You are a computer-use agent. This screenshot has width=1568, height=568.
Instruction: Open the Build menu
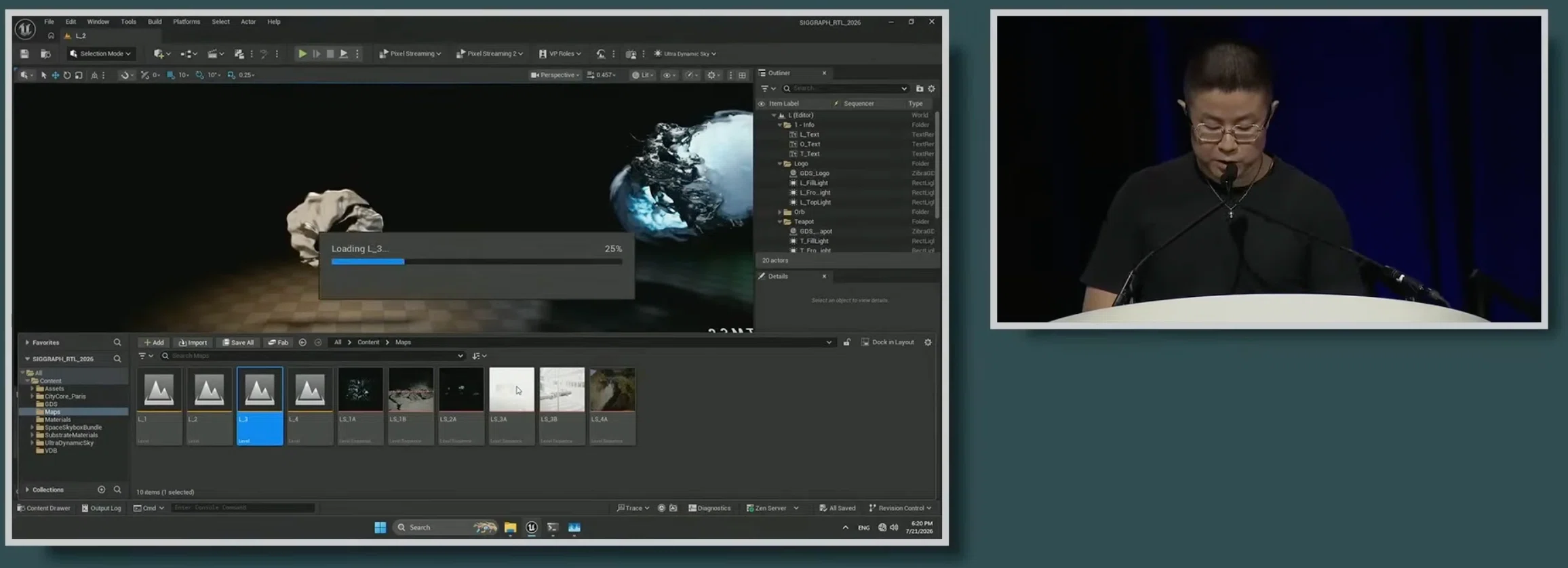pyautogui.click(x=155, y=22)
